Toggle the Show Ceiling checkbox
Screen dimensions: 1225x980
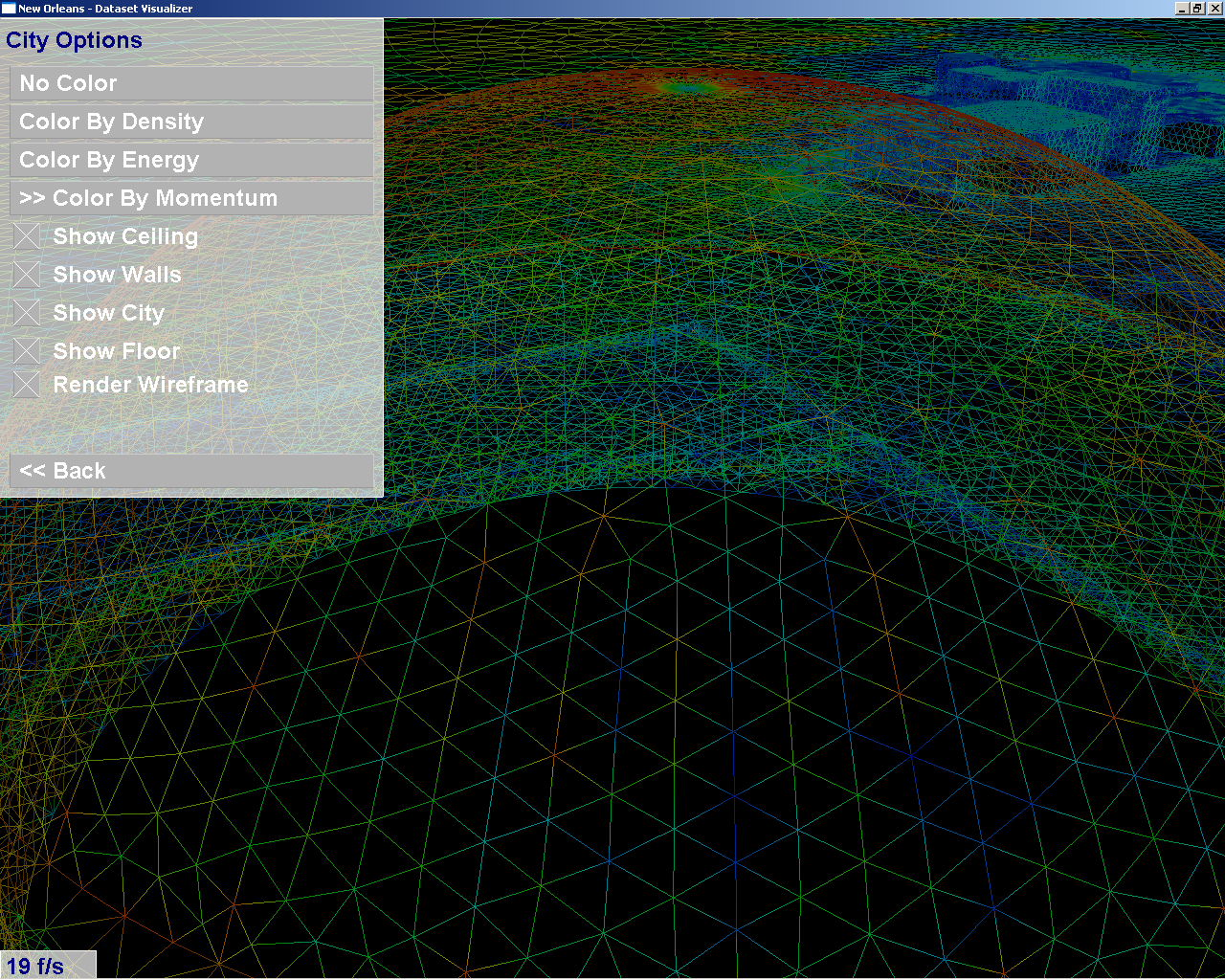pos(27,236)
